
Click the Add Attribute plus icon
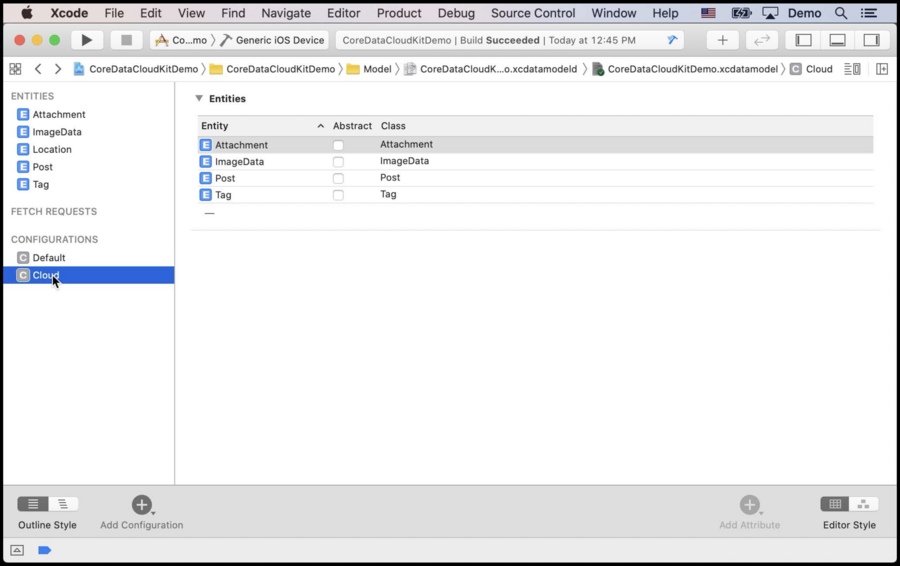tap(750, 505)
